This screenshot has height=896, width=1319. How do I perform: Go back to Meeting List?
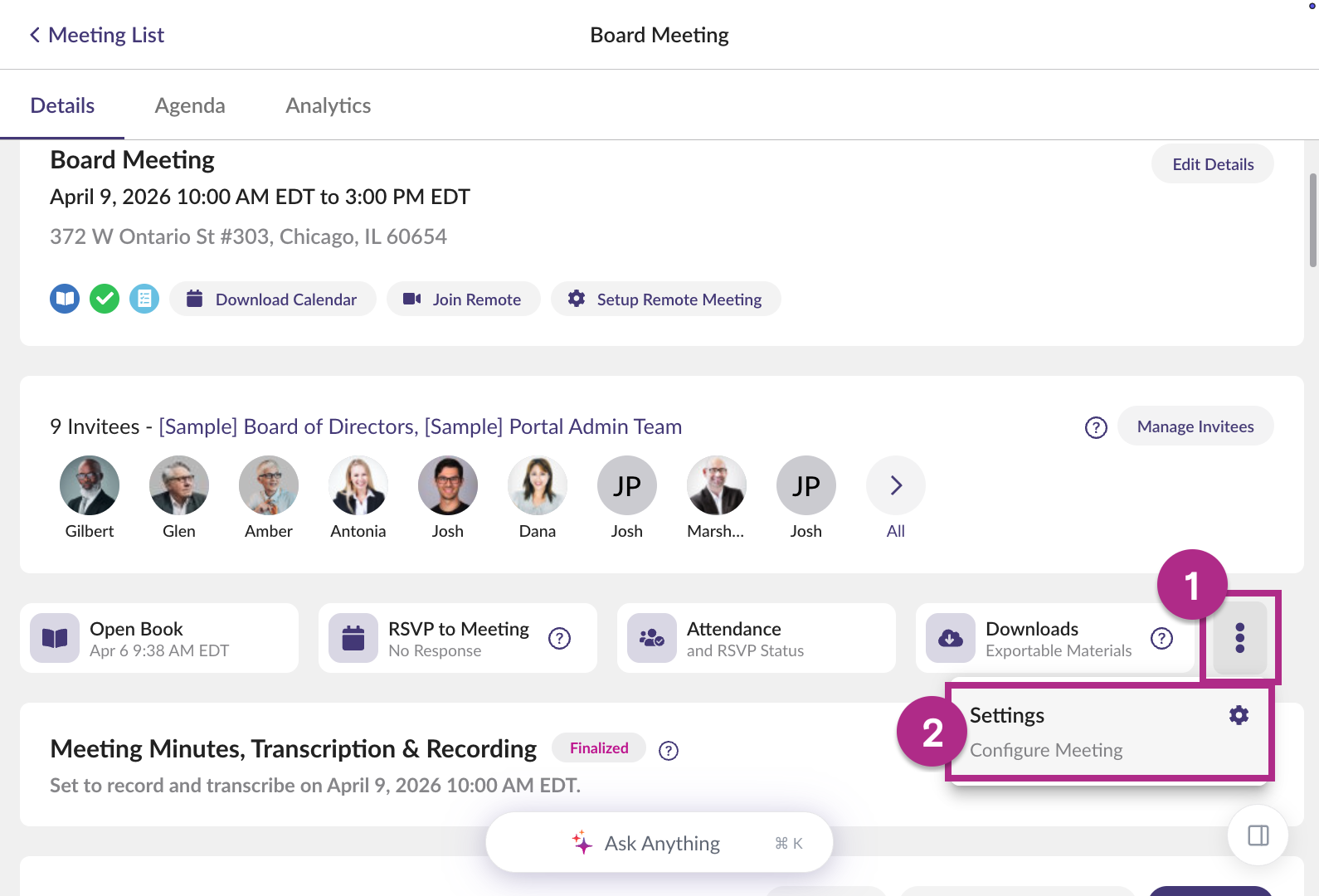pyautogui.click(x=97, y=35)
